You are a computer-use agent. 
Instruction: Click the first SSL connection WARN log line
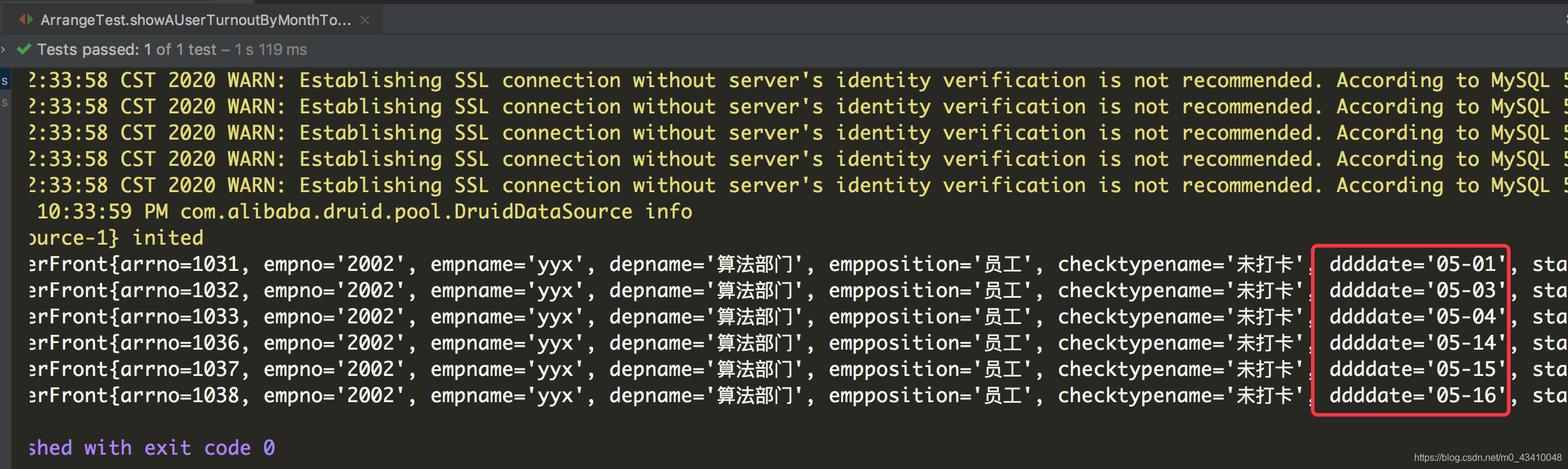click(x=798, y=80)
